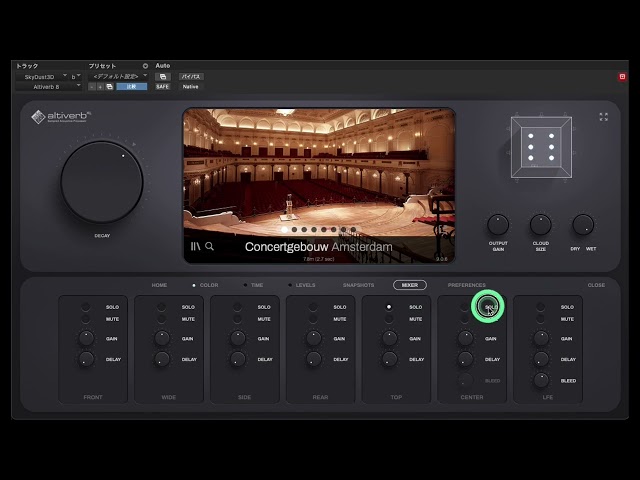Click the copy preset settings icon beside the plus button
The width and height of the screenshot is (640, 480).
coord(109,87)
